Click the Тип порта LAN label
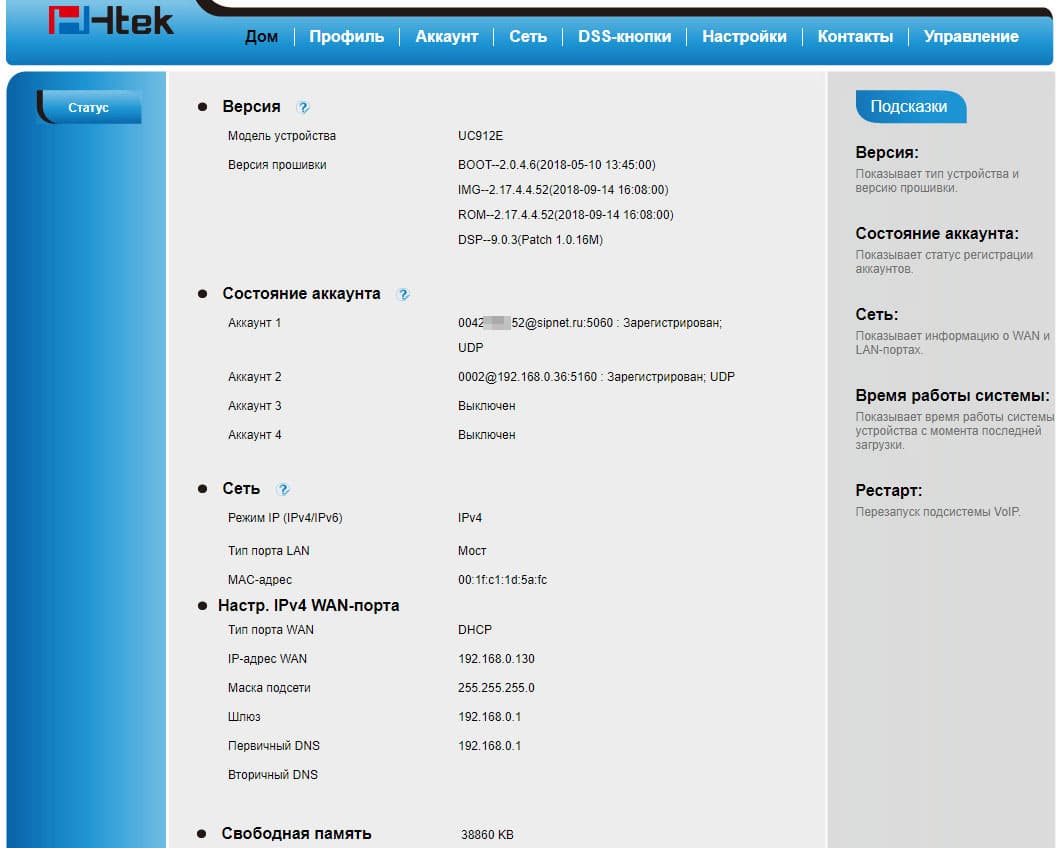 (269, 551)
